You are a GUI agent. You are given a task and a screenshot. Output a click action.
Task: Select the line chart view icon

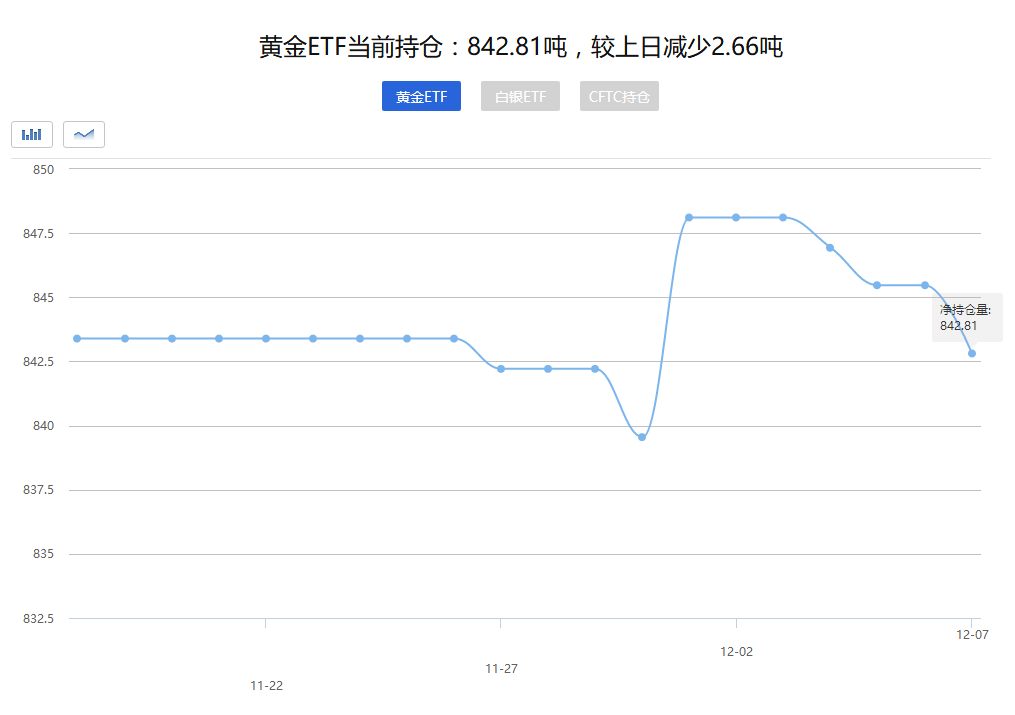coord(83,133)
